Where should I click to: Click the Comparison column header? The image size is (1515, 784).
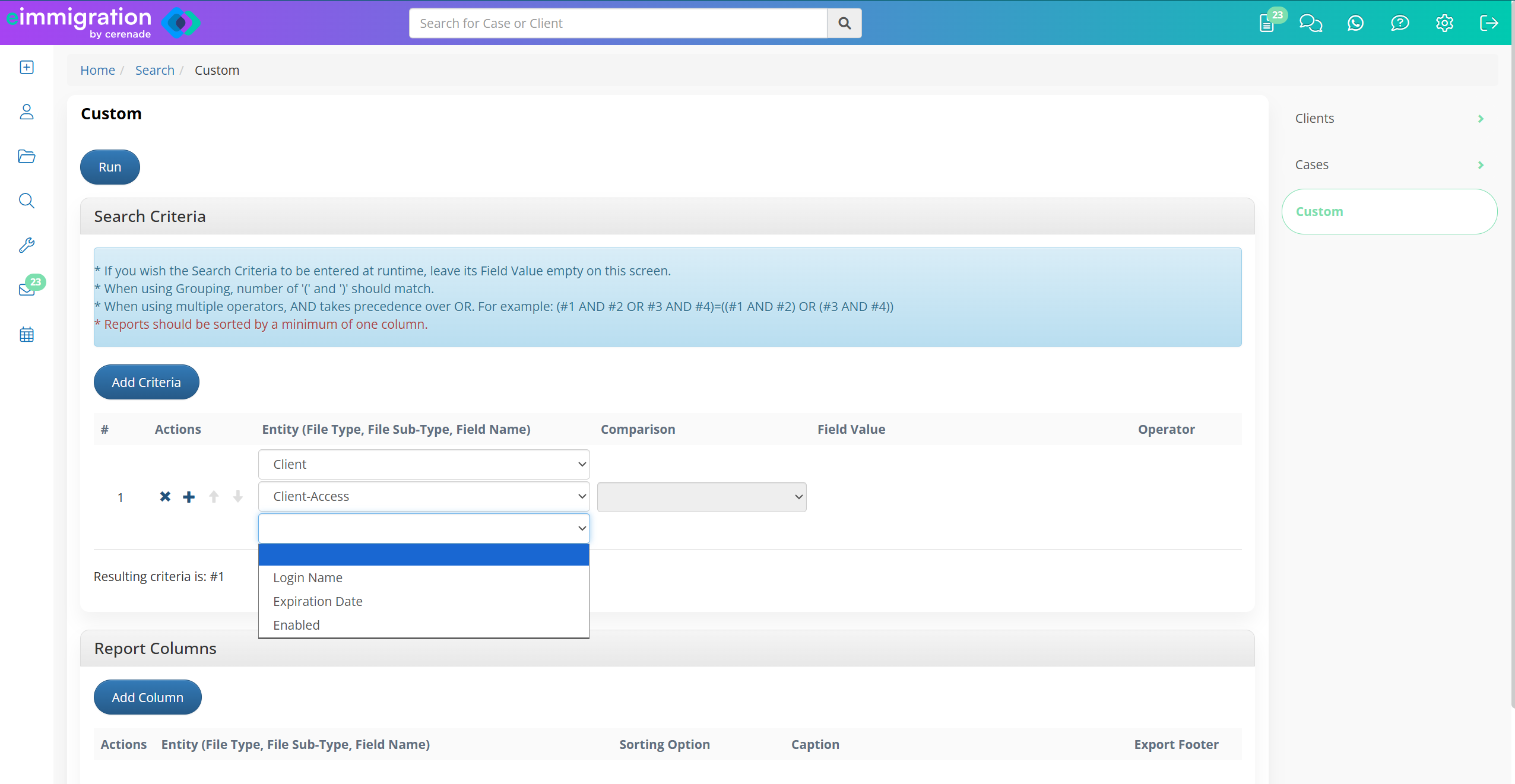point(638,429)
